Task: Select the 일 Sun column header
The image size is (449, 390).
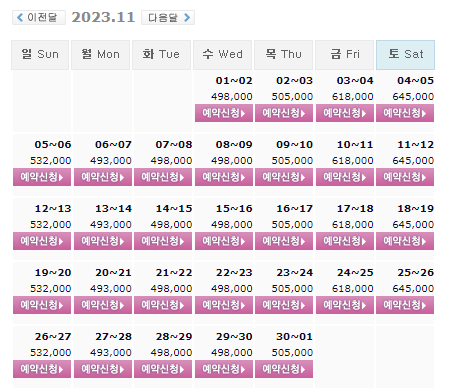Action: [40, 55]
